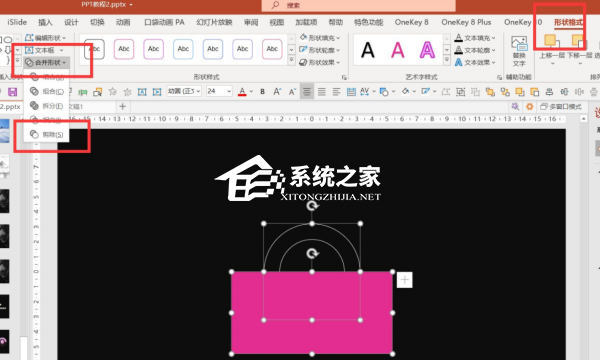Image resolution: width=600 pixels, height=360 pixels.
Task: Click the send backward icon in quick toolbar
Action: [535, 92]
